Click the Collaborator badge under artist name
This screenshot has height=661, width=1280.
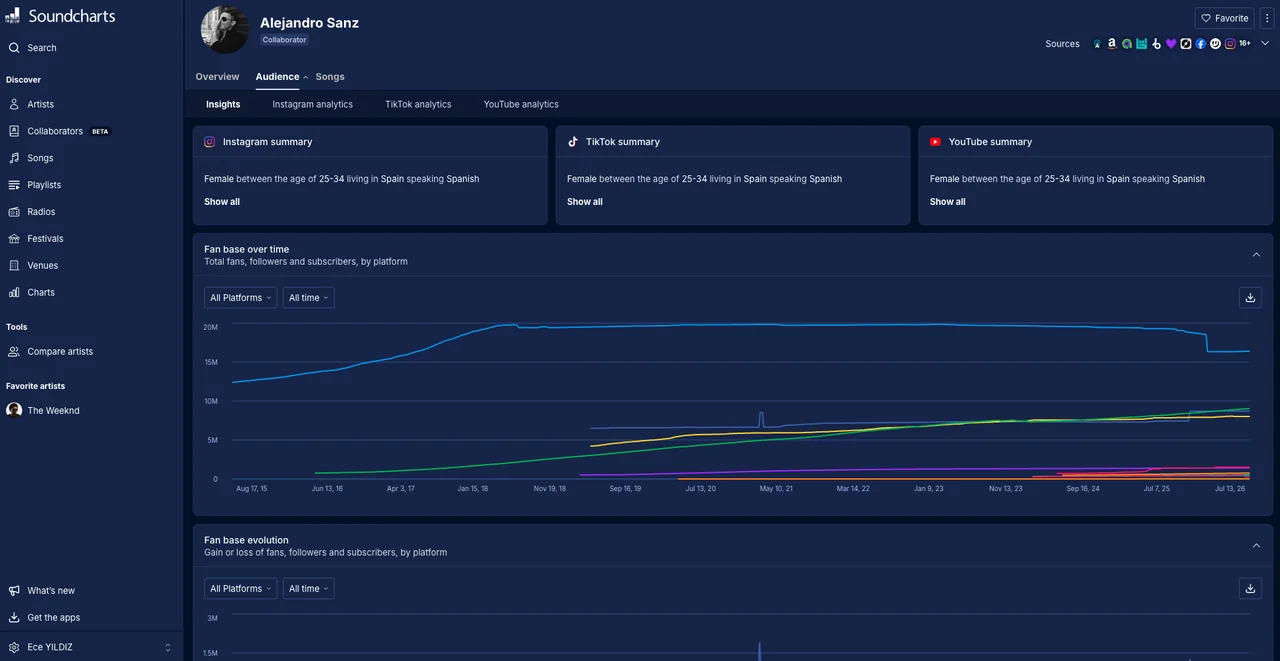point(285,40)
